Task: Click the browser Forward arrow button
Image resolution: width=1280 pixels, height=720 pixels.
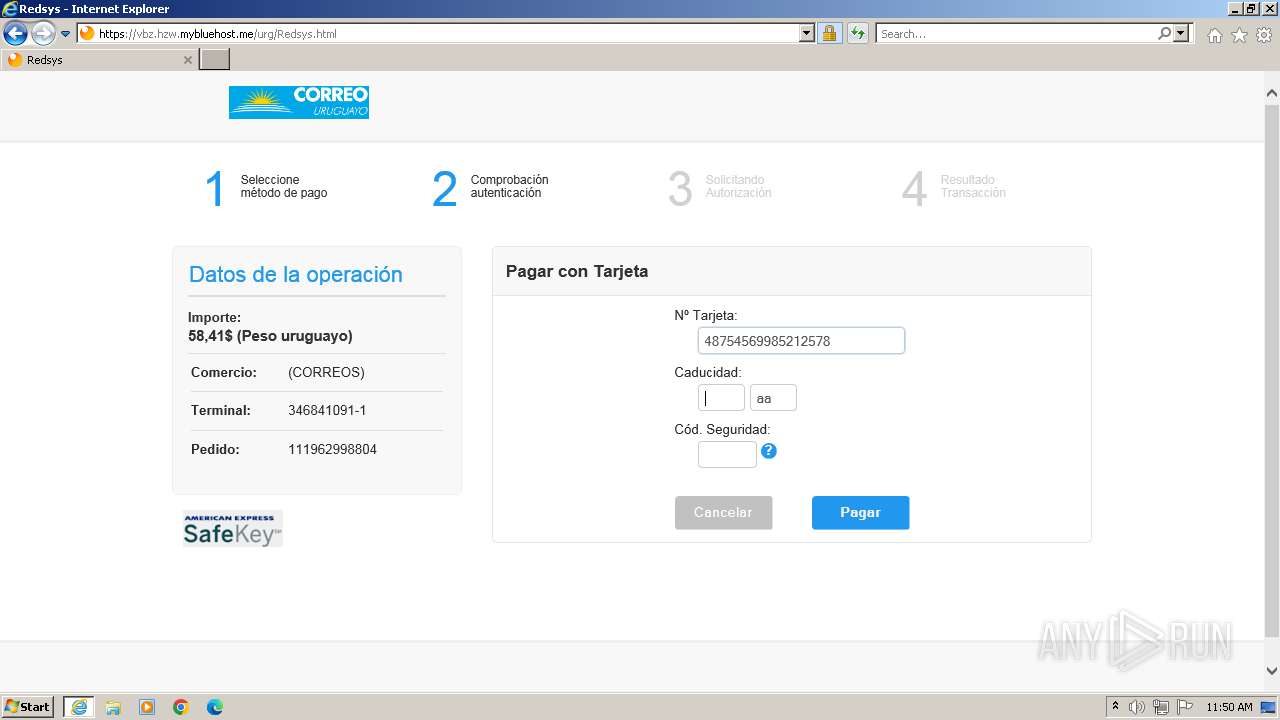Action: (43, 34)
